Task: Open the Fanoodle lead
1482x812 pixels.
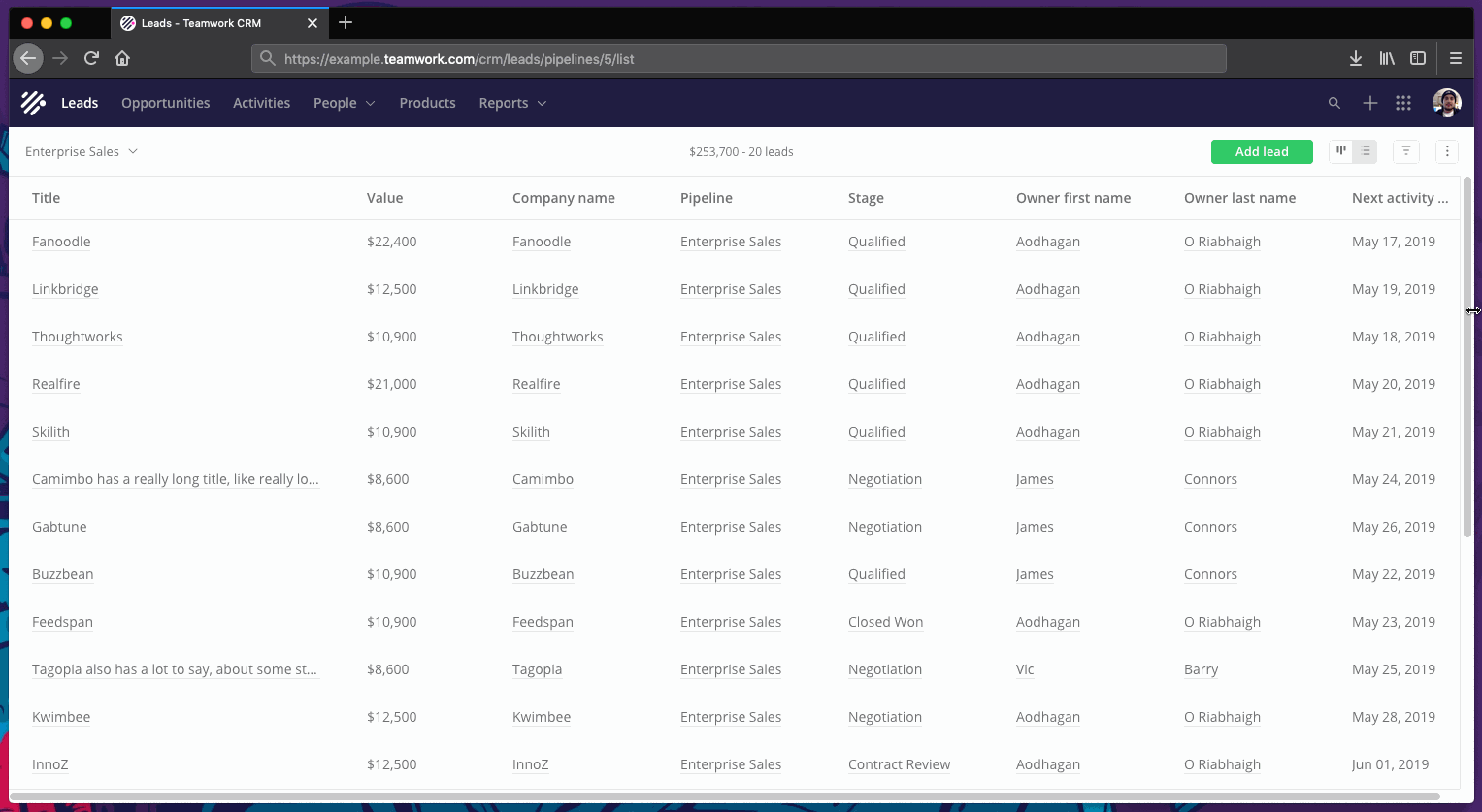Action: point(60,241)
